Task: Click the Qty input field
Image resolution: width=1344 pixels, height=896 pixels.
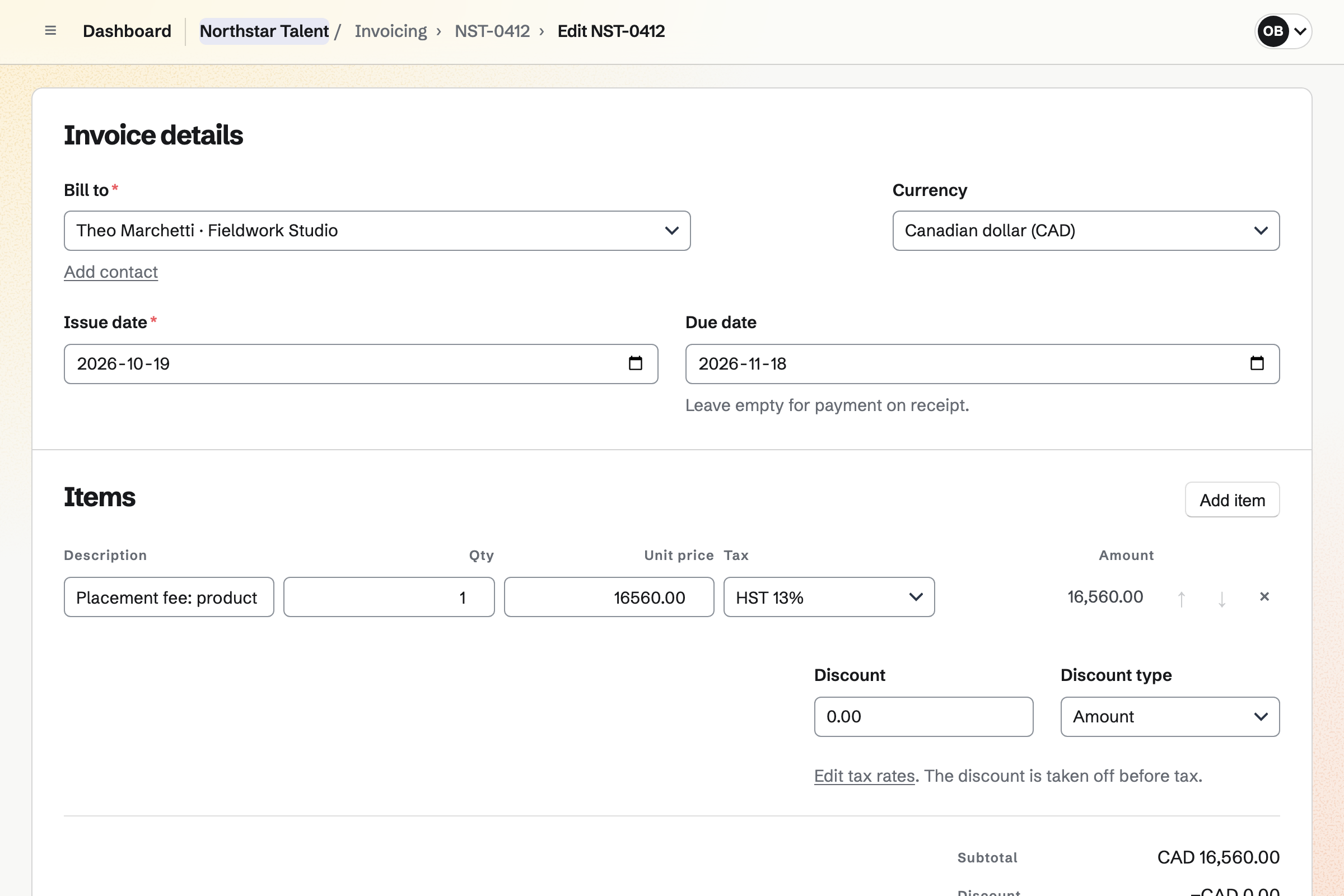Action: point(389,597)
